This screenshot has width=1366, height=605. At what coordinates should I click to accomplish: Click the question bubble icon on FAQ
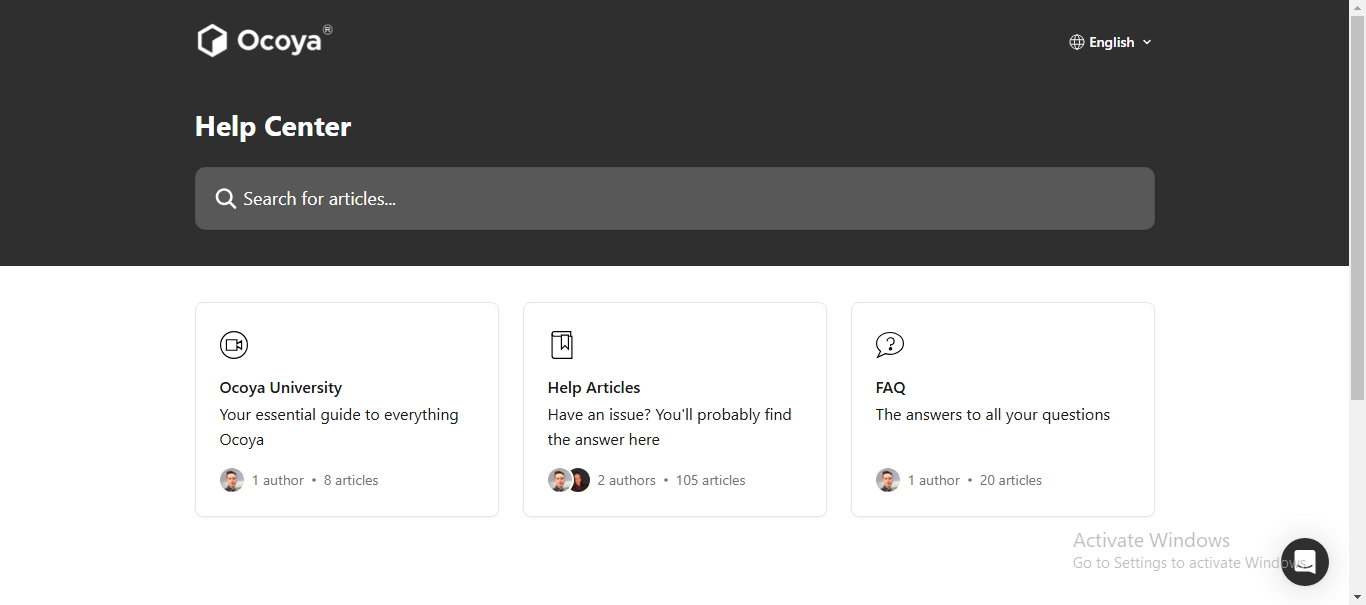[890, 345]
